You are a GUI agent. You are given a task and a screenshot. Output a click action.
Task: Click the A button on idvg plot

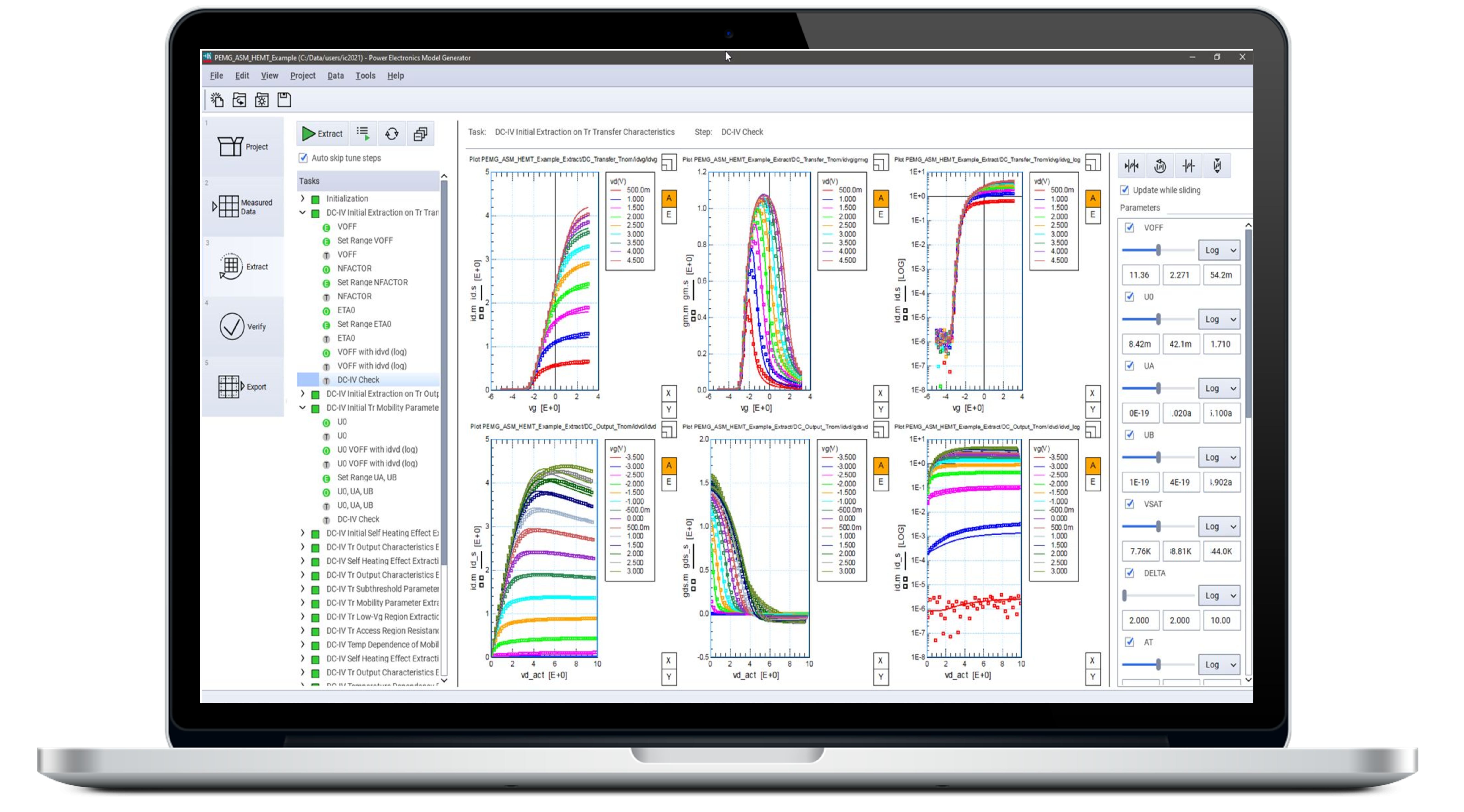(x=669, y=198)
